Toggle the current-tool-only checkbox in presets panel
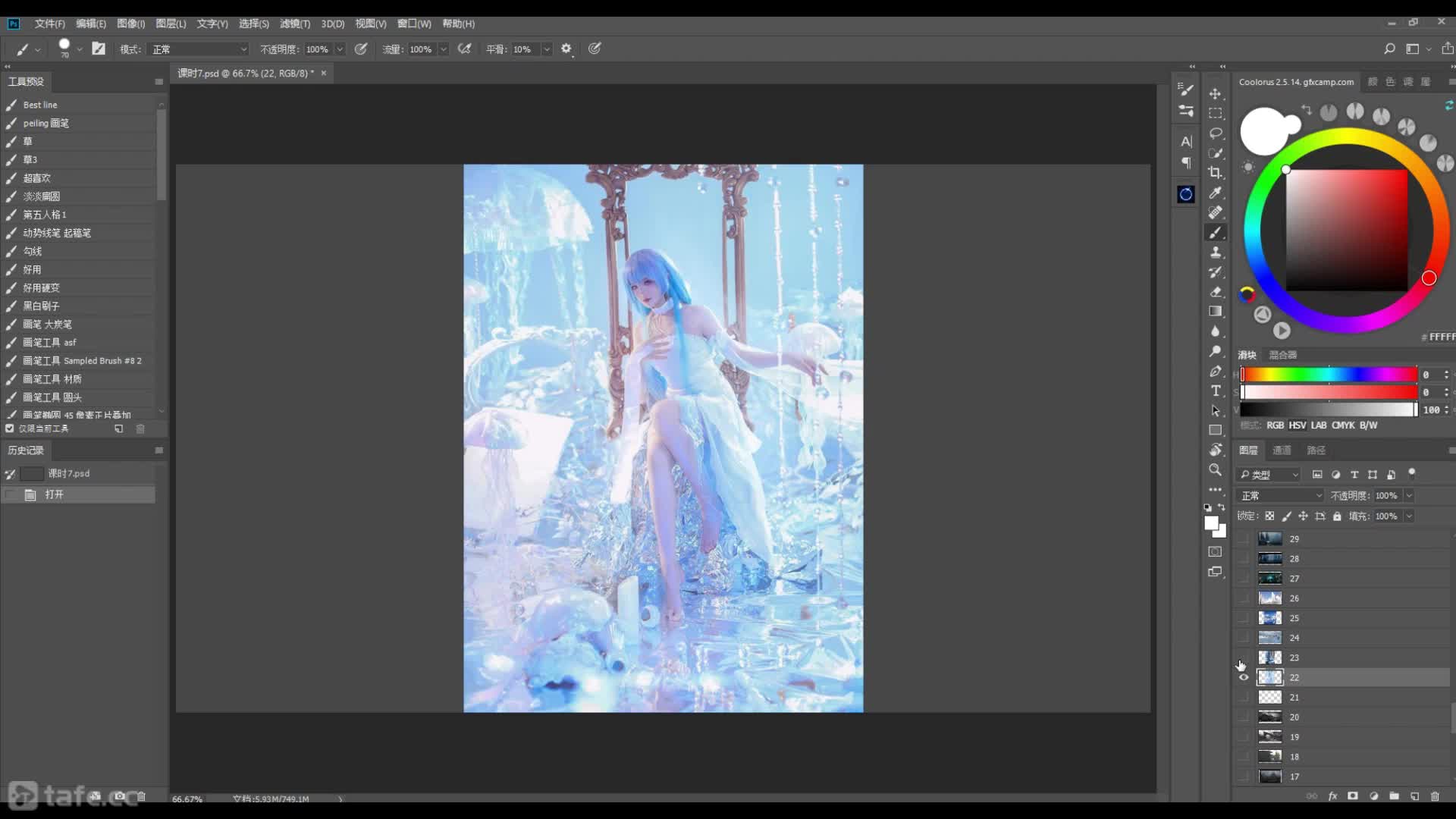1456x819 pixels. (x=10, y=428)
